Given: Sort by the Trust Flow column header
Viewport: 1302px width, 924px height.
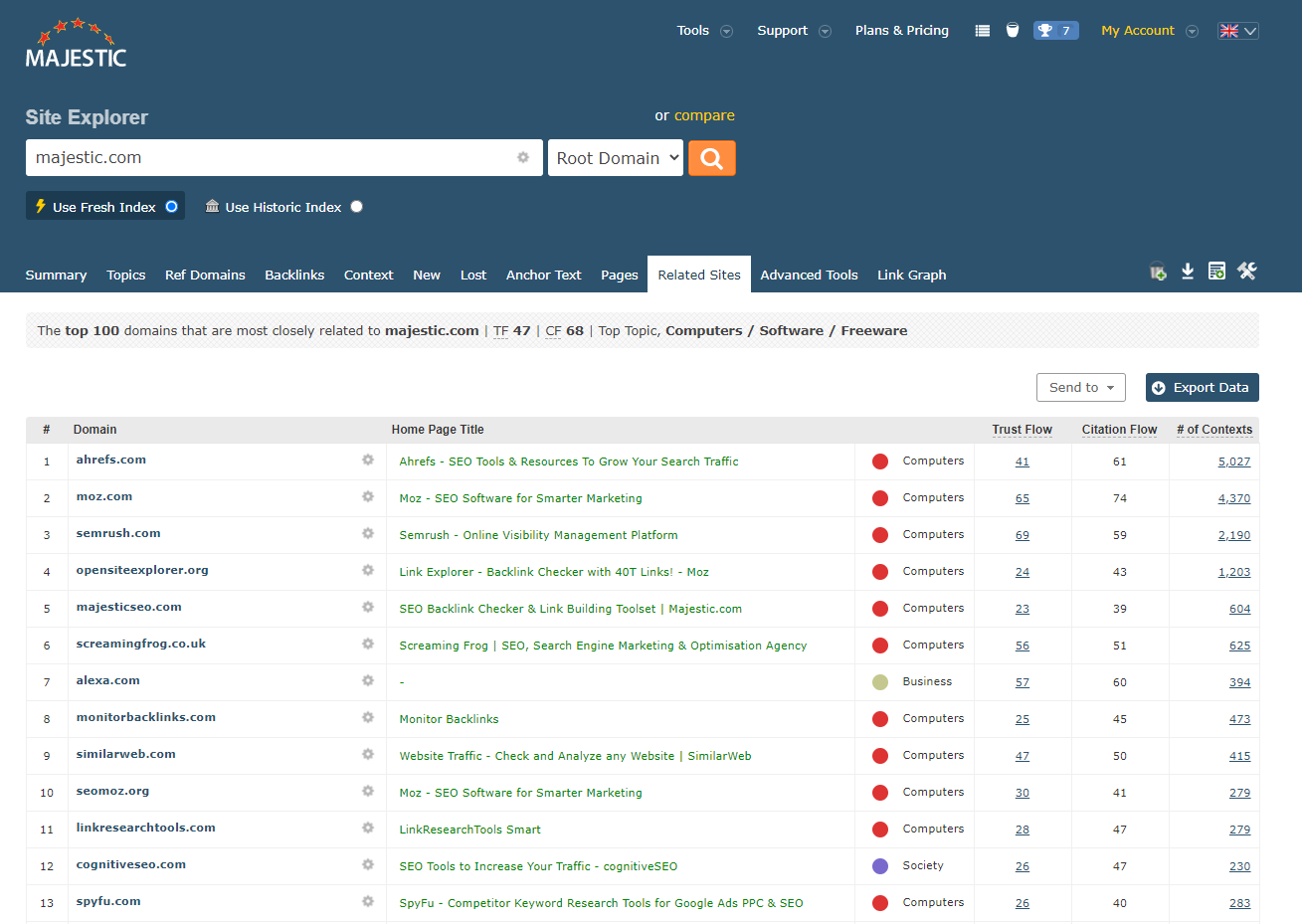Looking at the screenshot, I should click(x=1022, y=430).
